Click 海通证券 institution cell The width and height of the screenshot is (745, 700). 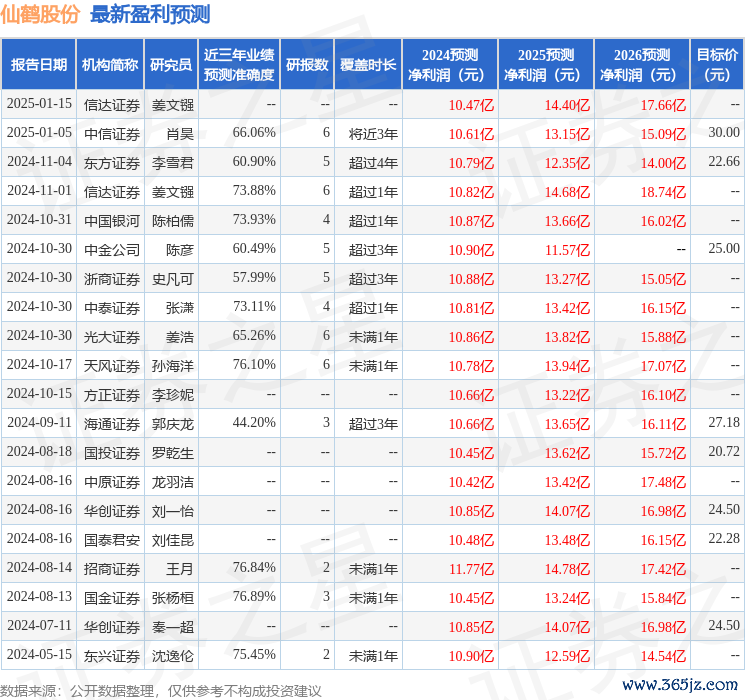112,424
